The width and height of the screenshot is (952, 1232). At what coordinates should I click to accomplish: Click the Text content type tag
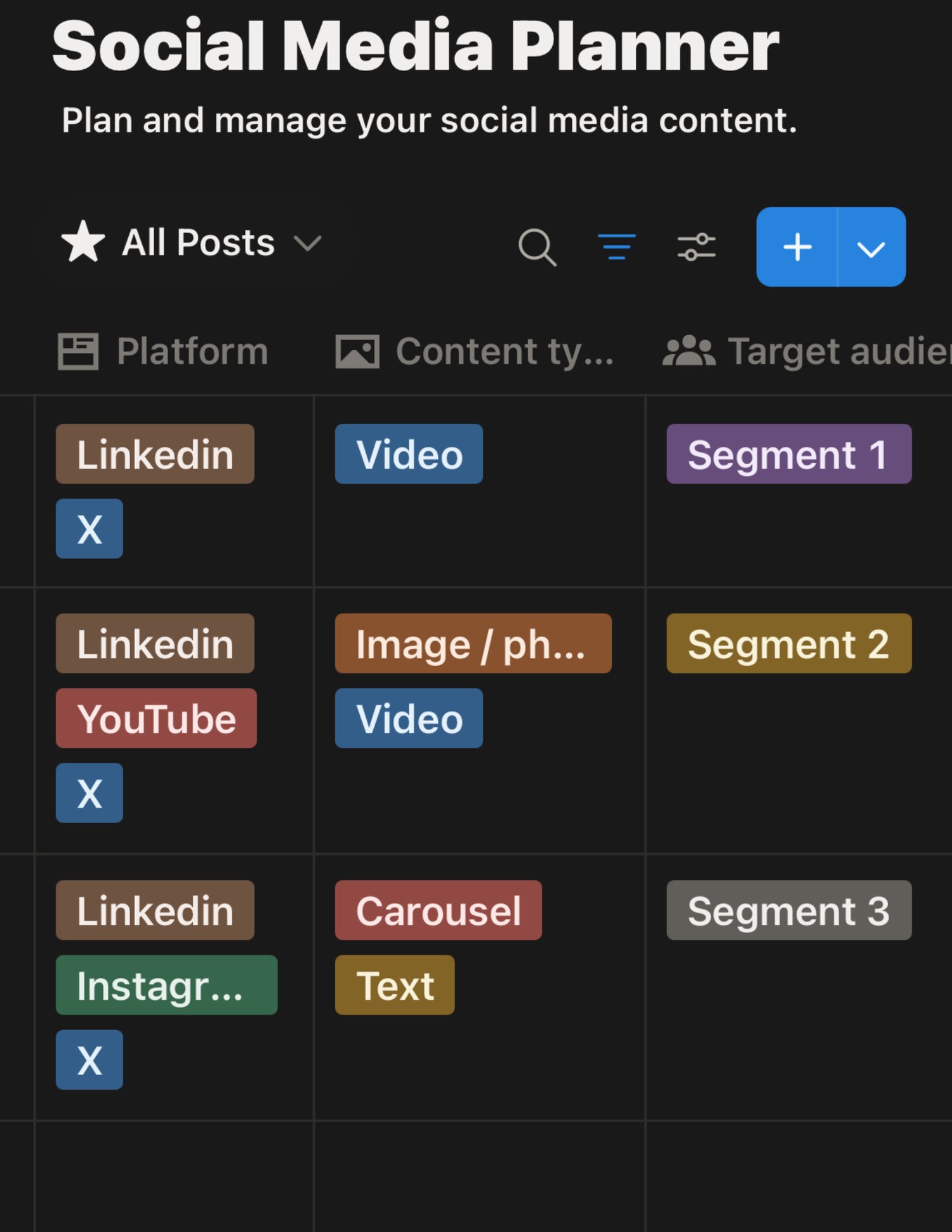(x=395, y=985)
